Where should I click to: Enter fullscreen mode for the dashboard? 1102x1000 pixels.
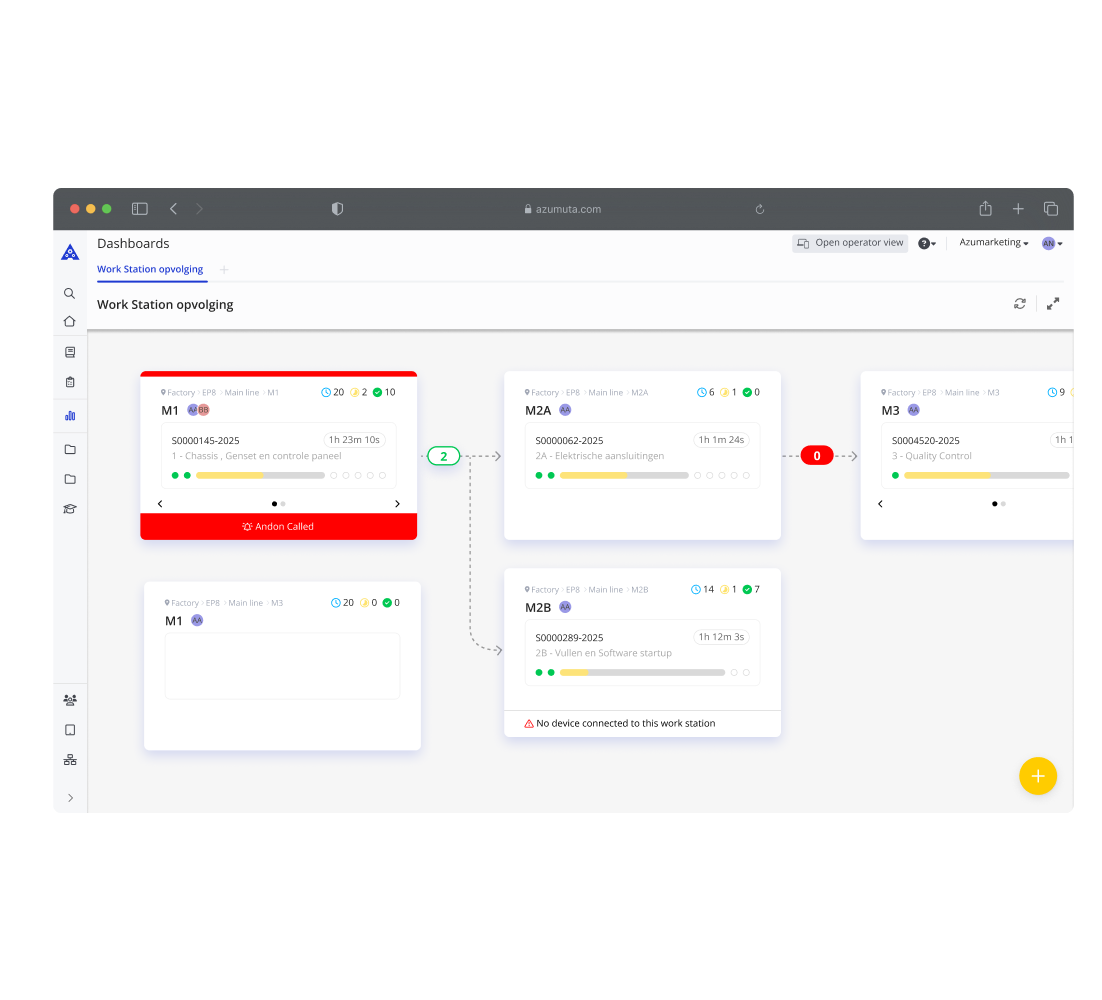coord(1052,303)
